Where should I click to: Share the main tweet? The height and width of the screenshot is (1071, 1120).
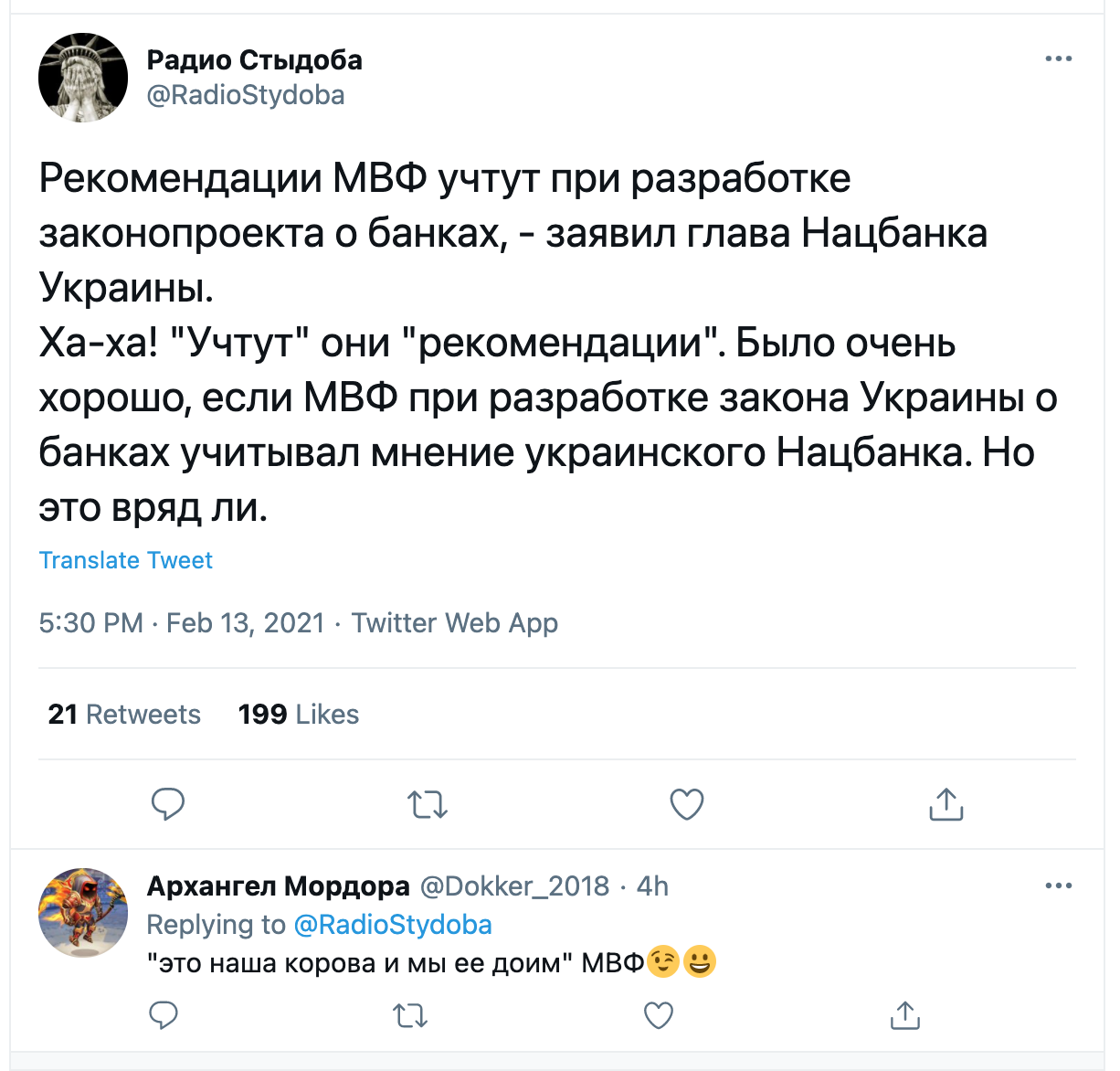point(946,803)
